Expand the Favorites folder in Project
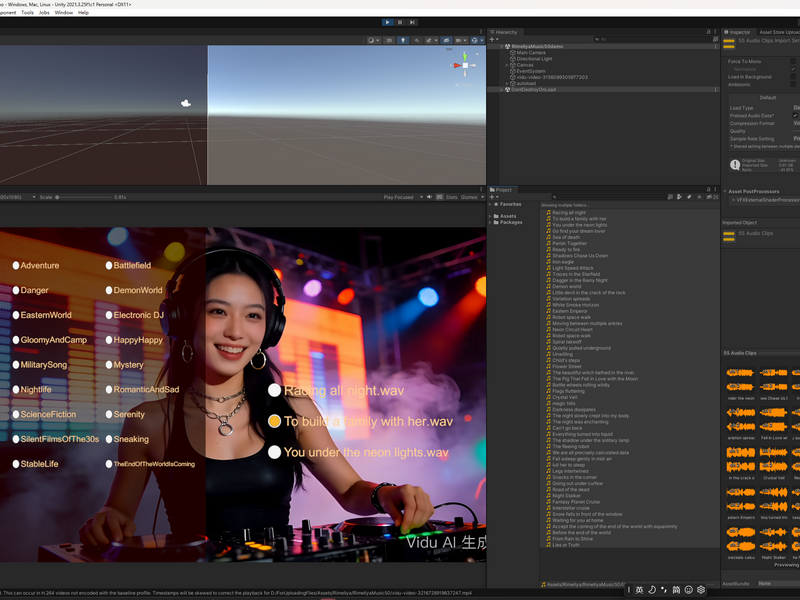The width and height of the screenshot is (800, 600). point(490,204)
